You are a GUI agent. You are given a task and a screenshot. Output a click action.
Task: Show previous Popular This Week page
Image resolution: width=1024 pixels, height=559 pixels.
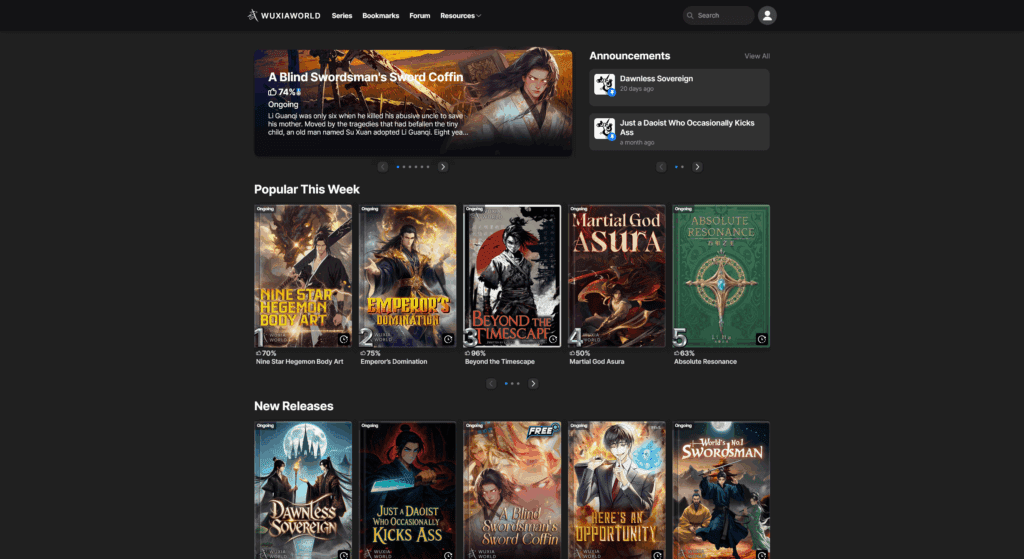click(x=491, y=384)
